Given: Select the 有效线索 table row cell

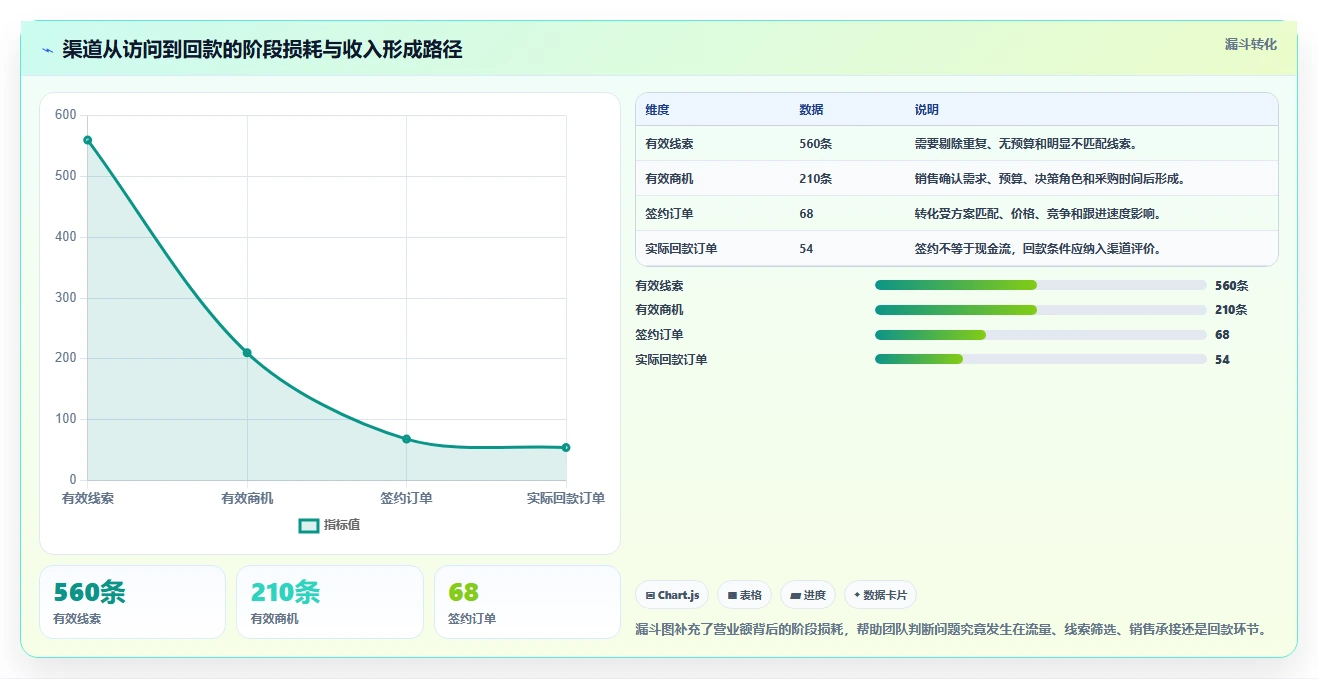Looking at the screenshot, I should tap(670, 144).
